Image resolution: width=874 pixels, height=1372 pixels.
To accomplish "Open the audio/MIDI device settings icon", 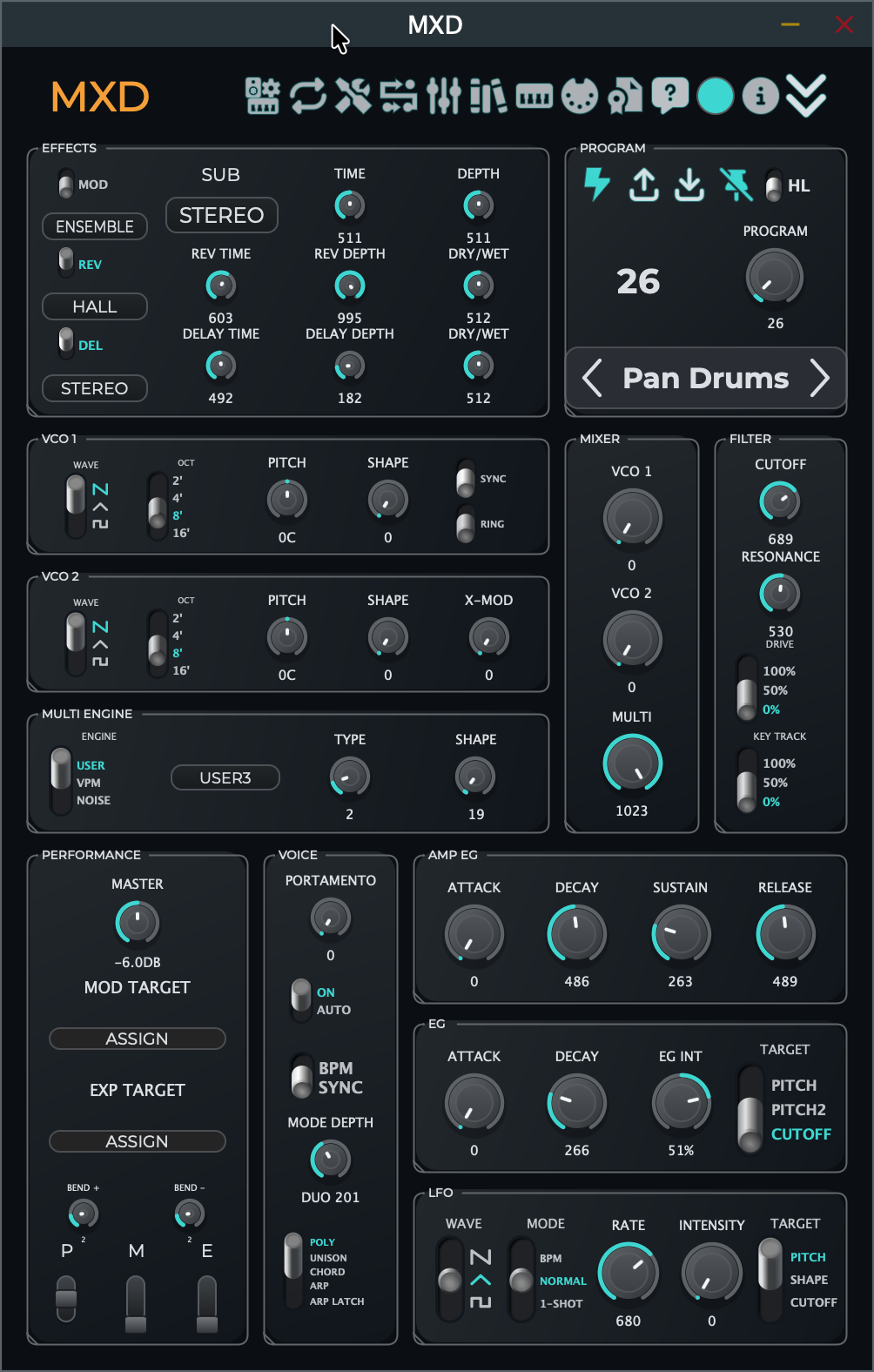I will point(262,96).
